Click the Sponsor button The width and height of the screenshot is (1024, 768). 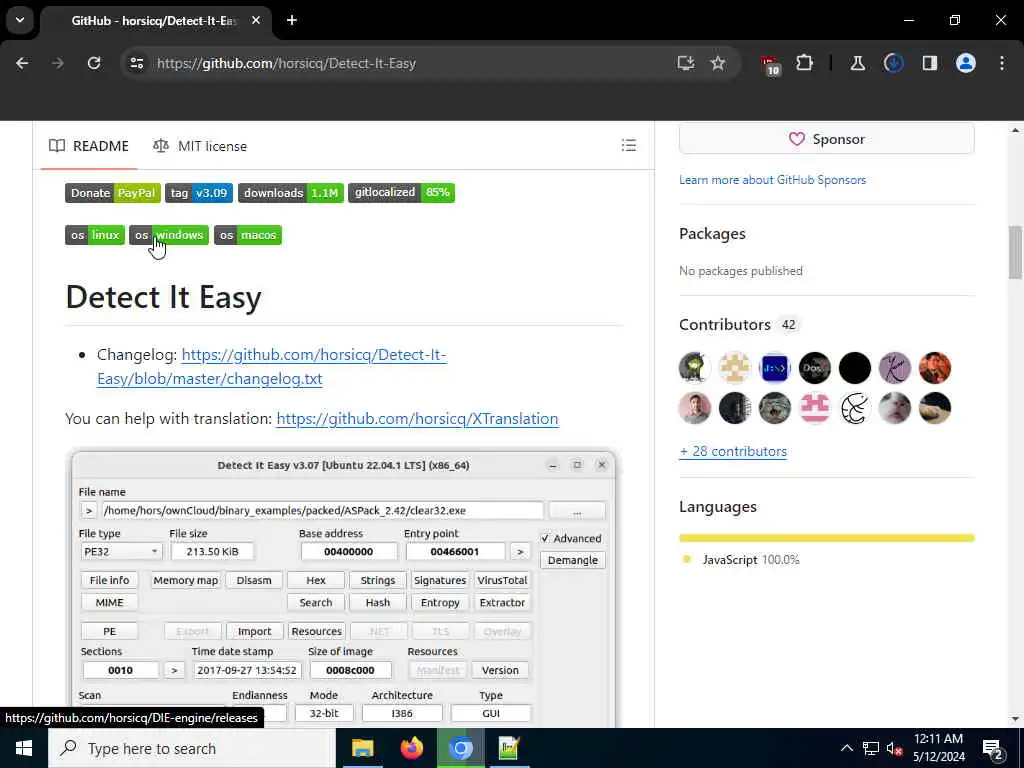pyautogui.click(x=827, y=139)
